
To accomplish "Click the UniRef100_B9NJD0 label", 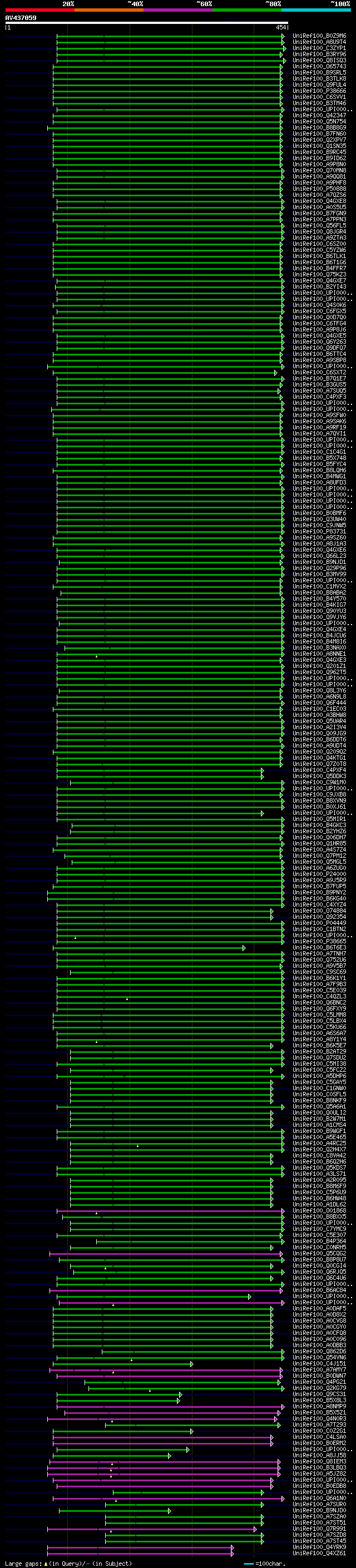I will [x=319, y=1510].
